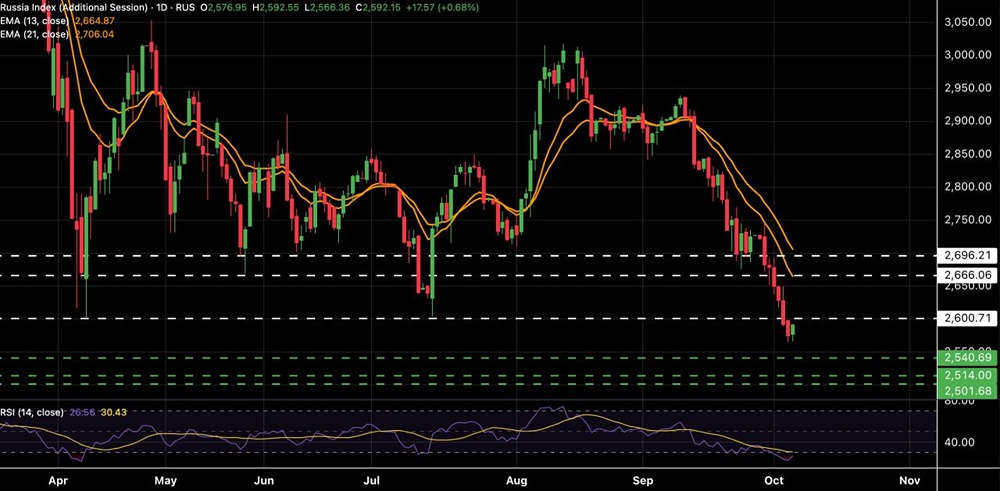
Task: Click the Apr label on time axis
Action: [58, 480]
